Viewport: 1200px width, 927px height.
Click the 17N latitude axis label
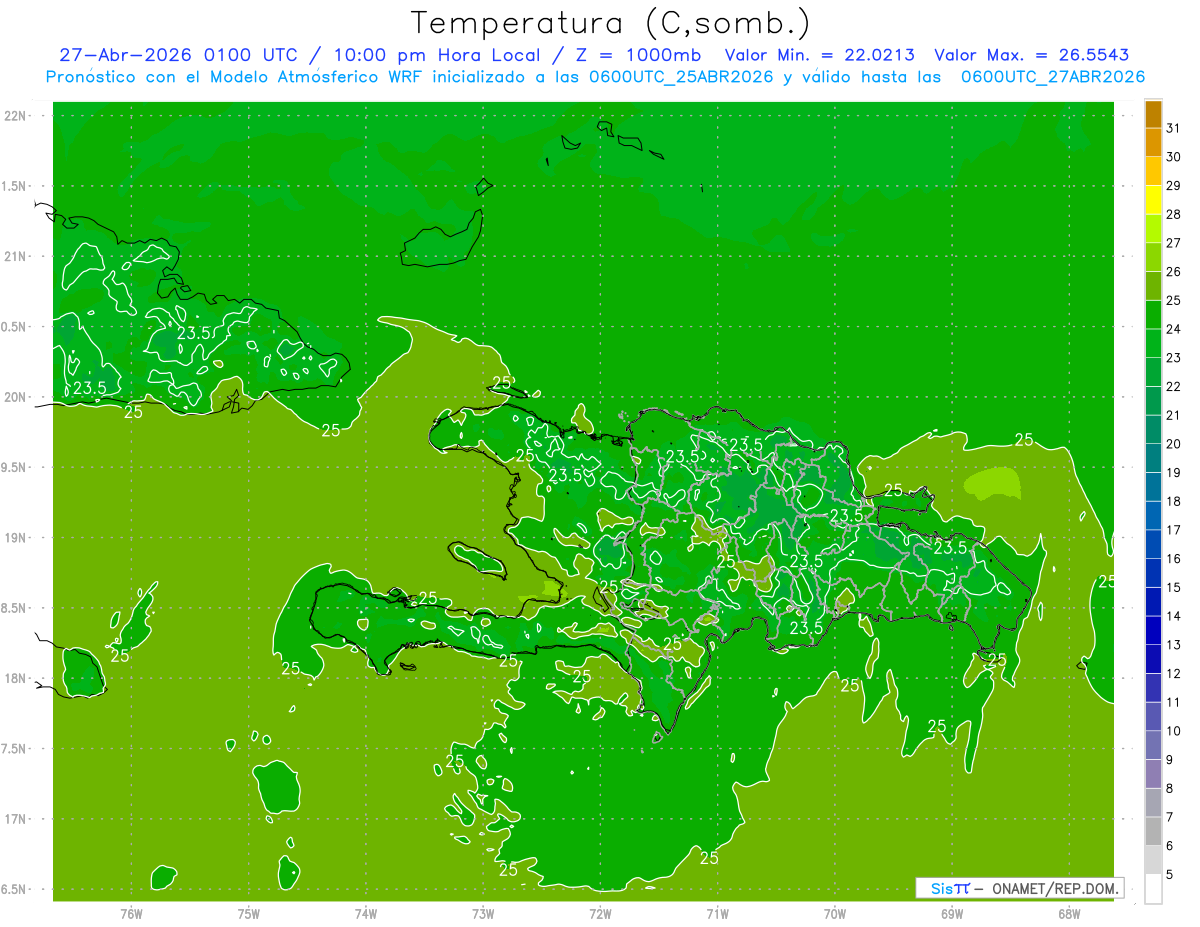[x=16, y=820]
